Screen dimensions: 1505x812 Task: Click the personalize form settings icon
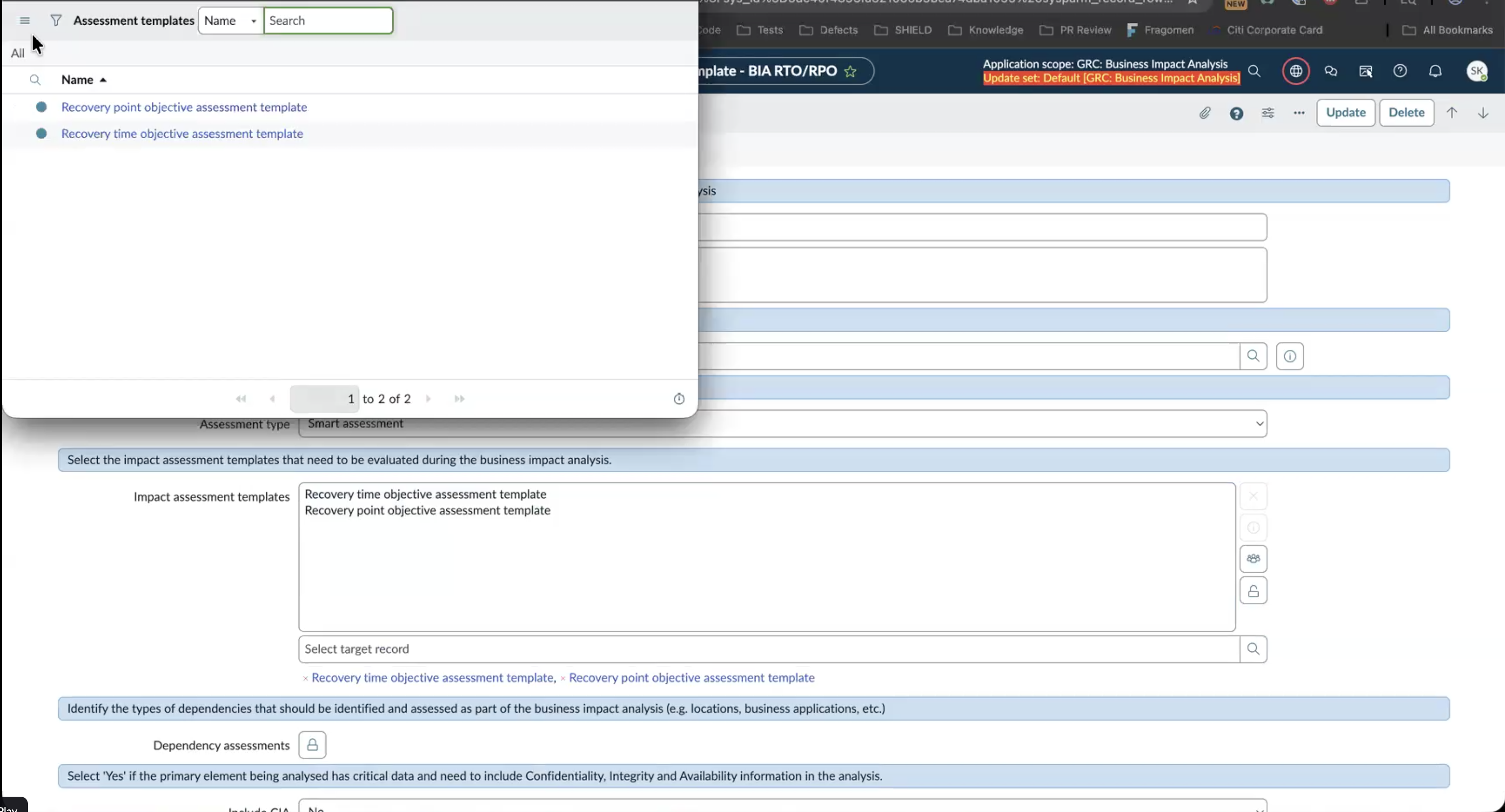coord(1268,113)
